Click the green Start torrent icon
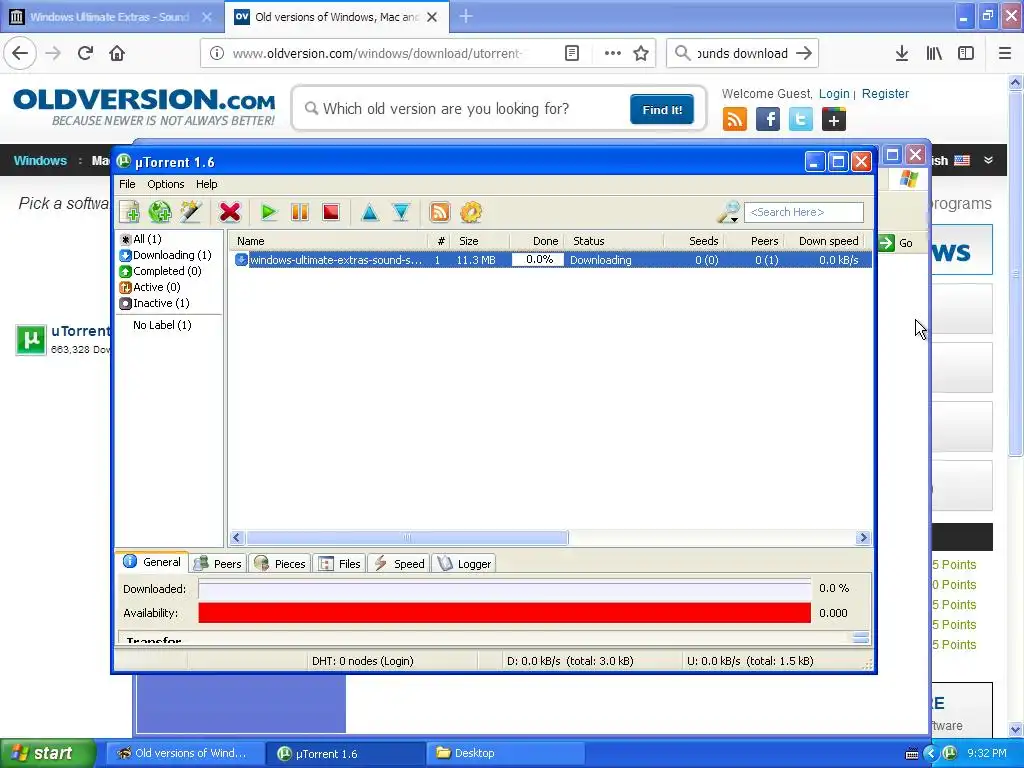Viewport: 1024px width, 768px height. tap(268, 212)
